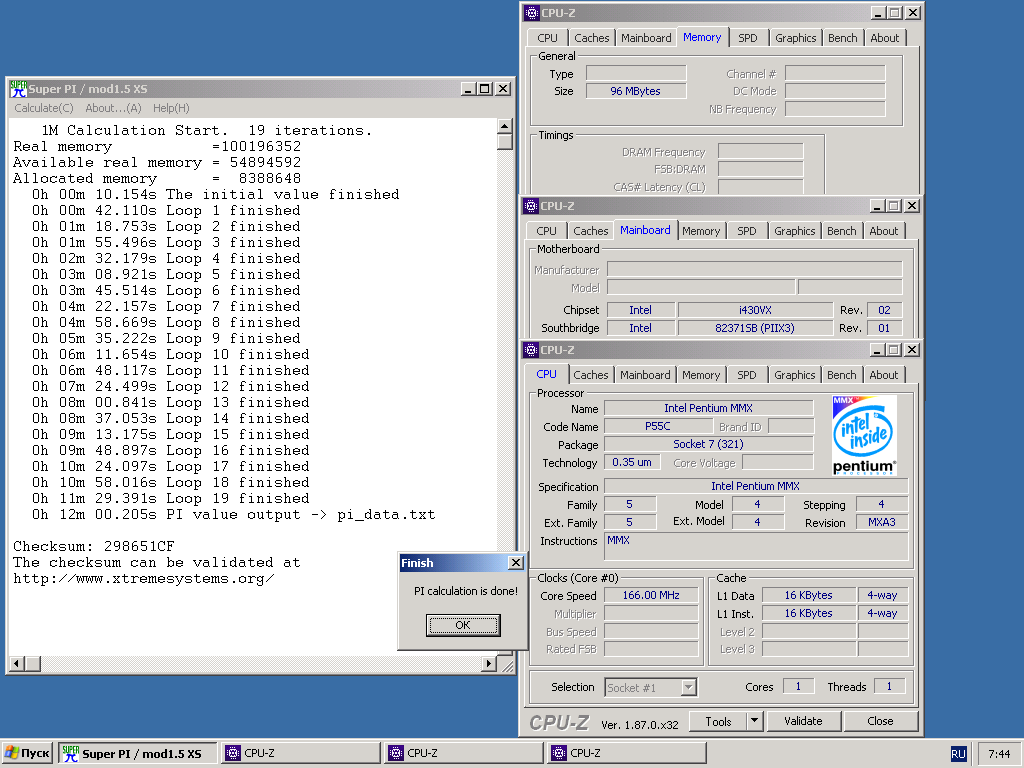Click the Validate button in CPU-Z
The height and width of the screenshot is (768, 1024).
tap(803, 721)
